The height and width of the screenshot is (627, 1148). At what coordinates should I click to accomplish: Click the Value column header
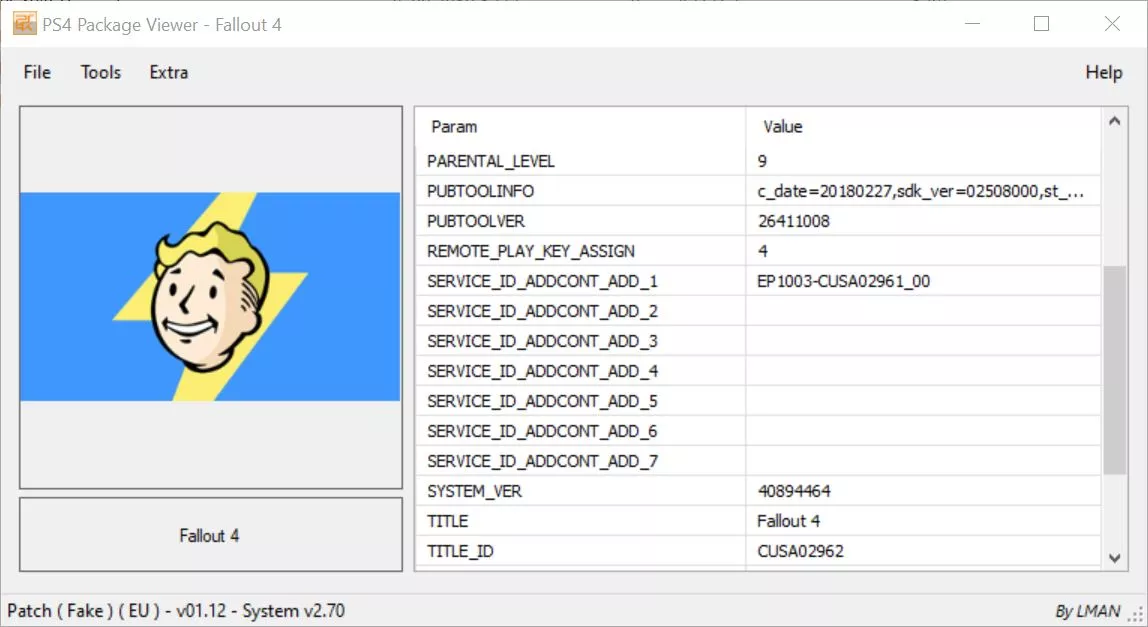tap(783, 127)
